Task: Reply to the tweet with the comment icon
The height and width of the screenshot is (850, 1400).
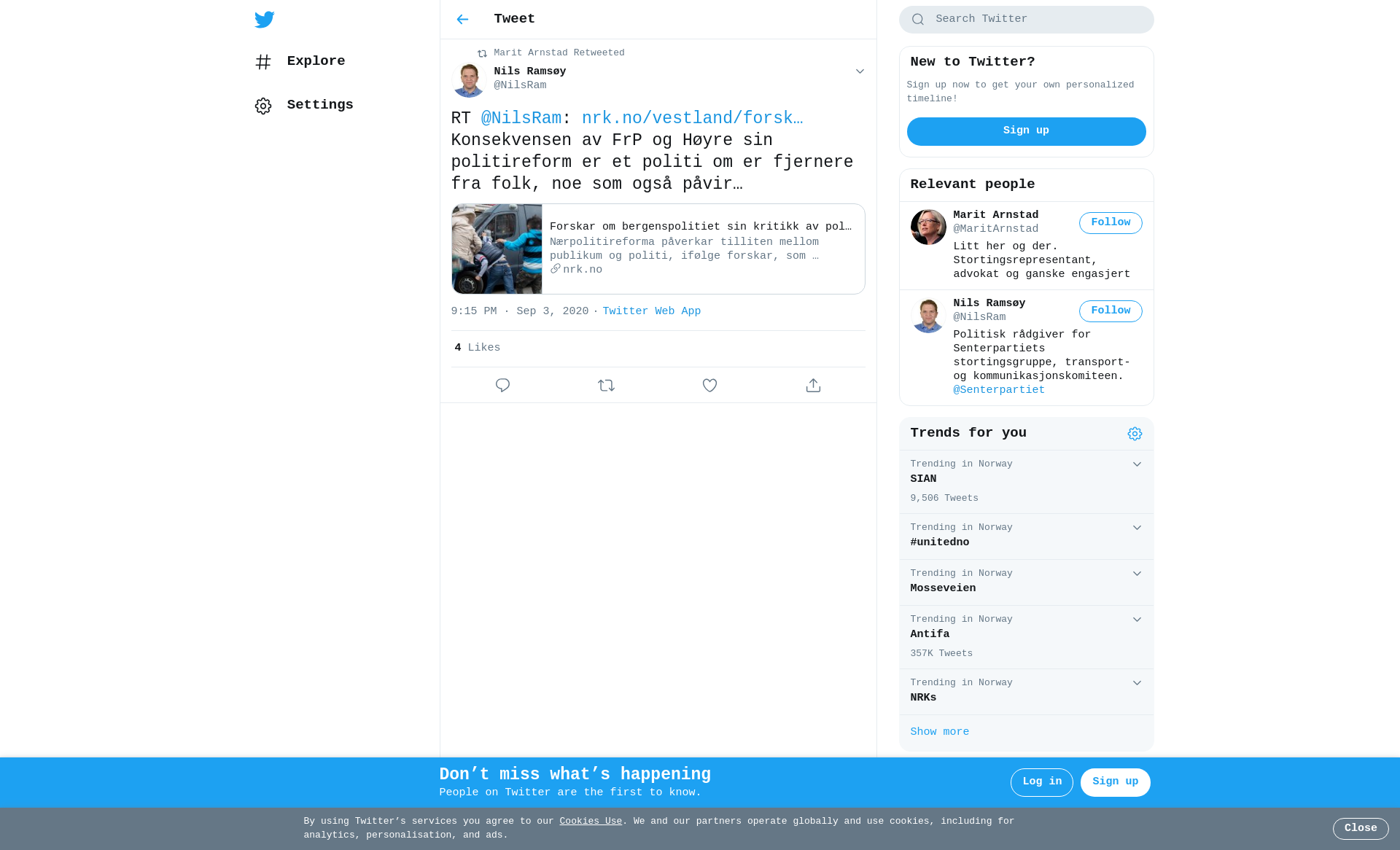Action: (502, 385)
